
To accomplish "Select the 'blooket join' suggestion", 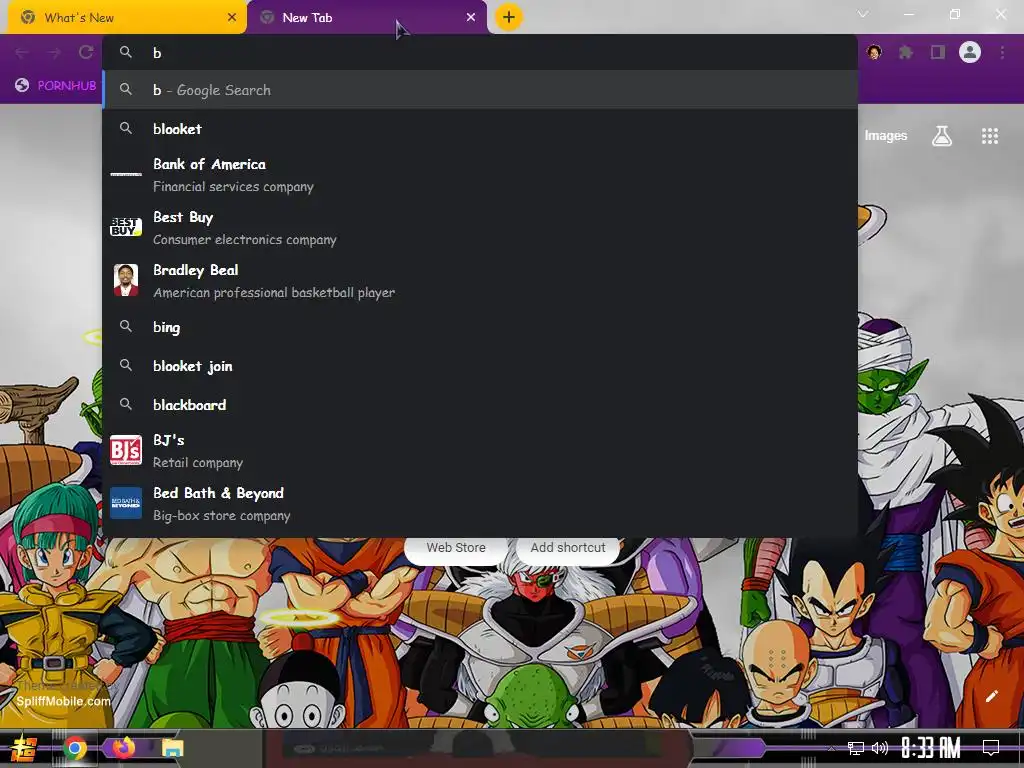I will click(x=480, y=366).
